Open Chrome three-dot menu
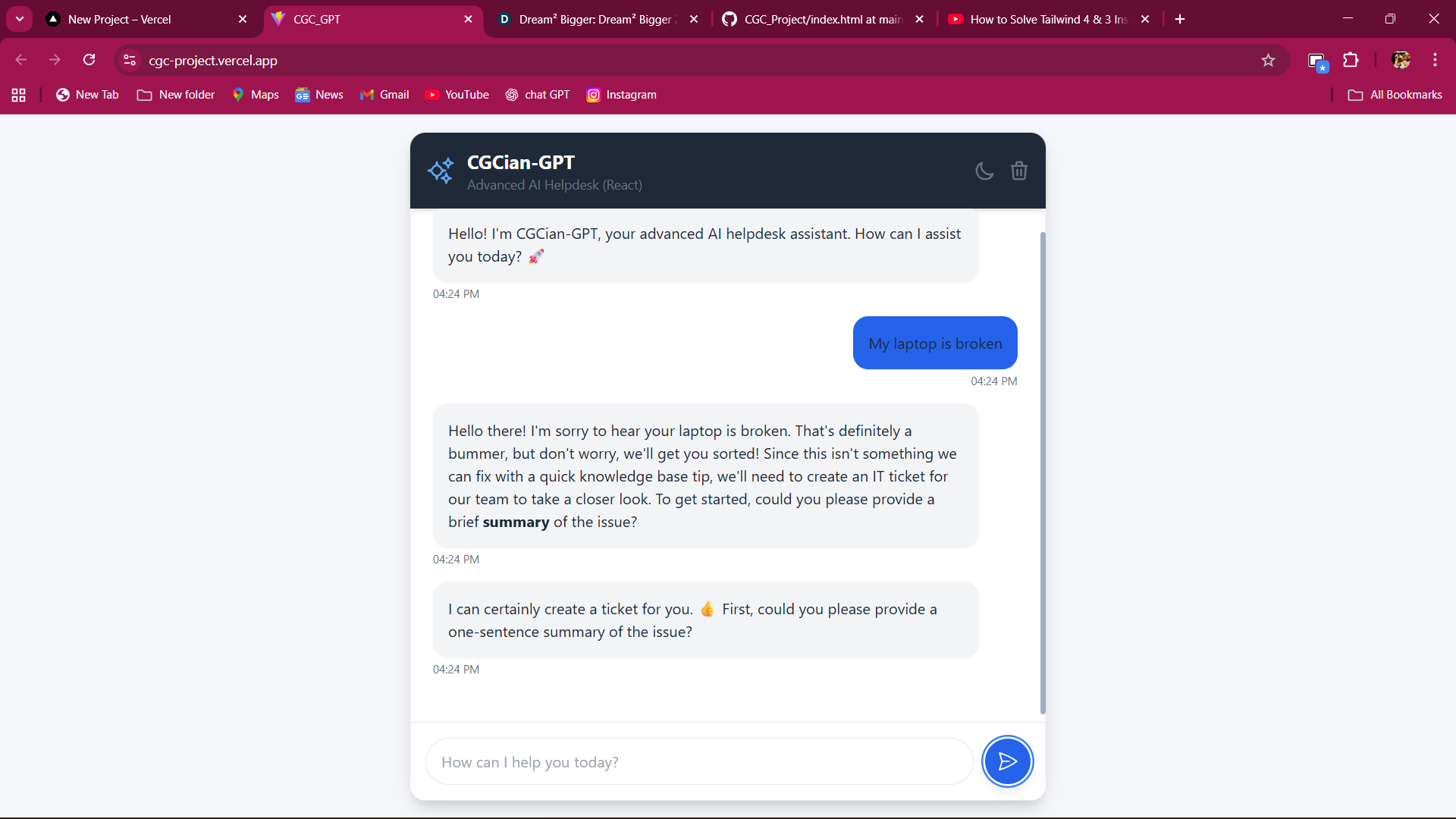Image resolution: width=1456 pixels, height=819 pixels. pyautogui.click(x=1435, y=61)
